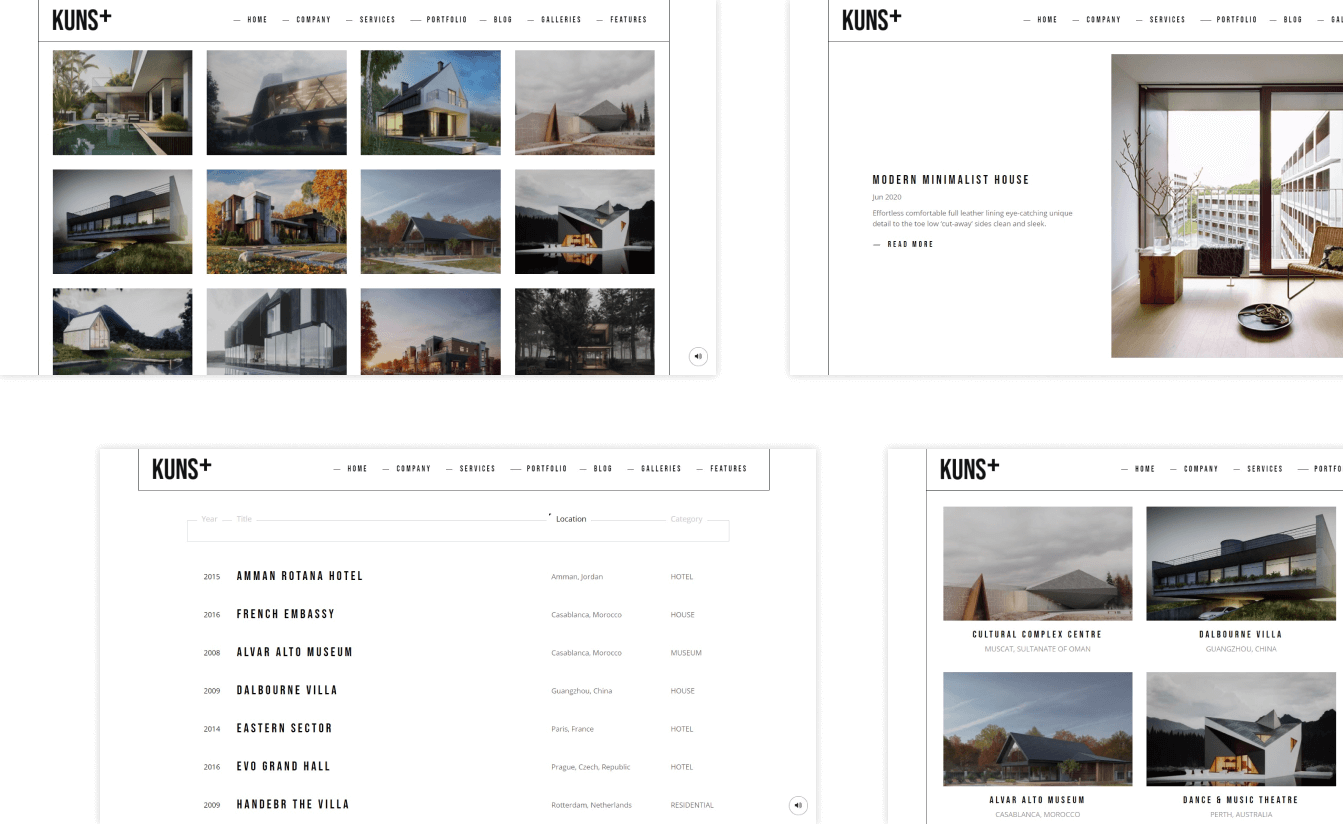
Task: Open Features menu in the image grid page
Action: (x=628, y=20)
